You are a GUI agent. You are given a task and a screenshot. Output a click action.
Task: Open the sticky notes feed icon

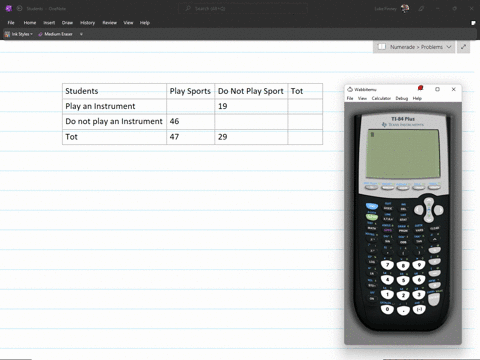click(473, 23)
